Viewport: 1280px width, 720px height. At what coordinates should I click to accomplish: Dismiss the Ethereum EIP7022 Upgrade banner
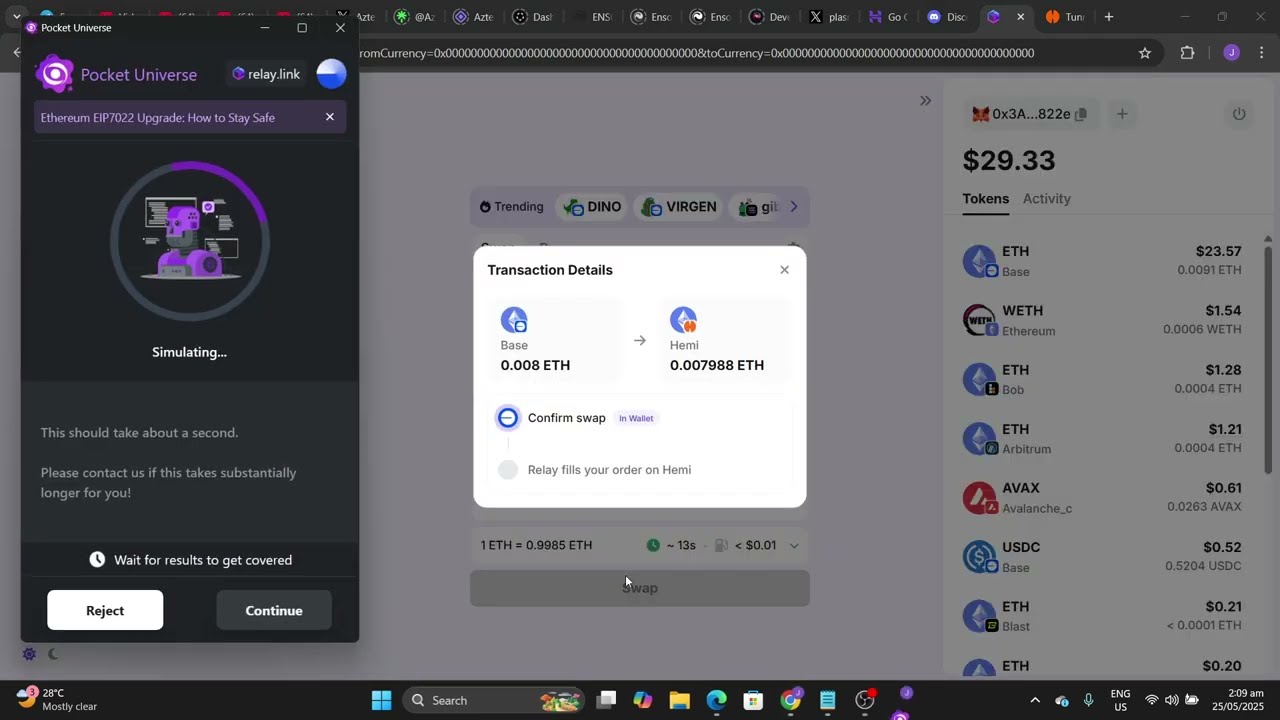click(x=330, y=117)
